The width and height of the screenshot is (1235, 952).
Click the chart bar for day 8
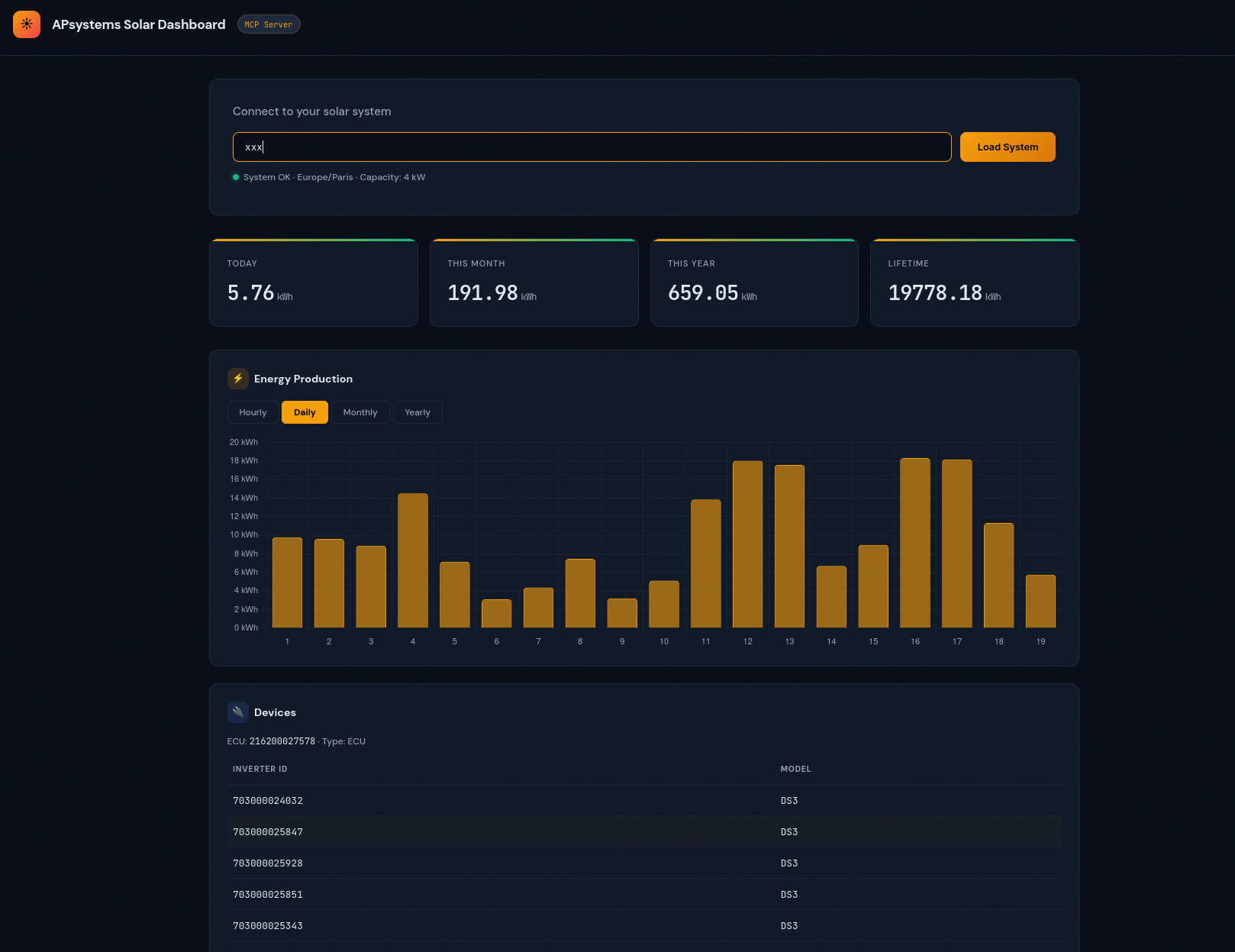click(x=580, y=593)
